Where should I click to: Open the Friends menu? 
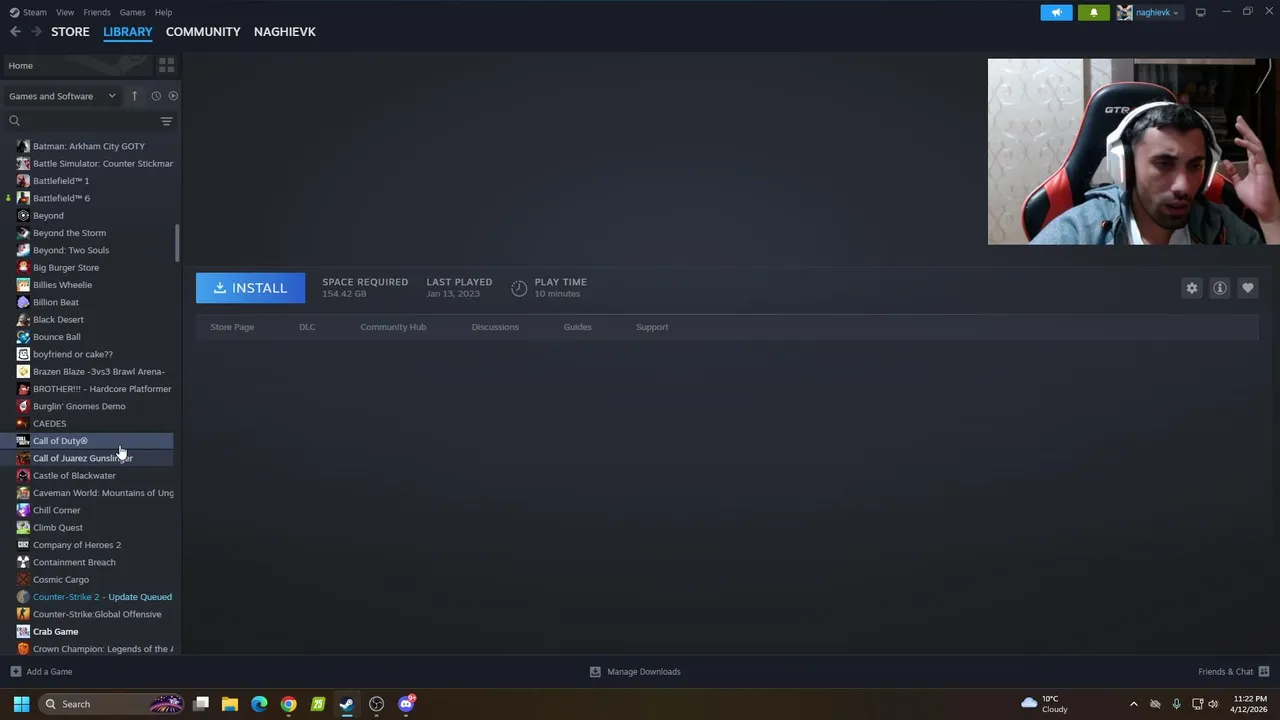[x=97, y=12]
